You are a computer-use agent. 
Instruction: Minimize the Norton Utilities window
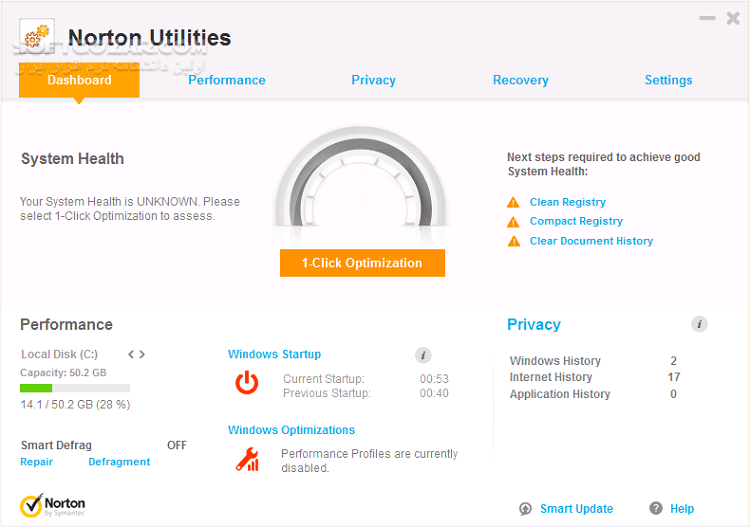[x=707, y=18]
